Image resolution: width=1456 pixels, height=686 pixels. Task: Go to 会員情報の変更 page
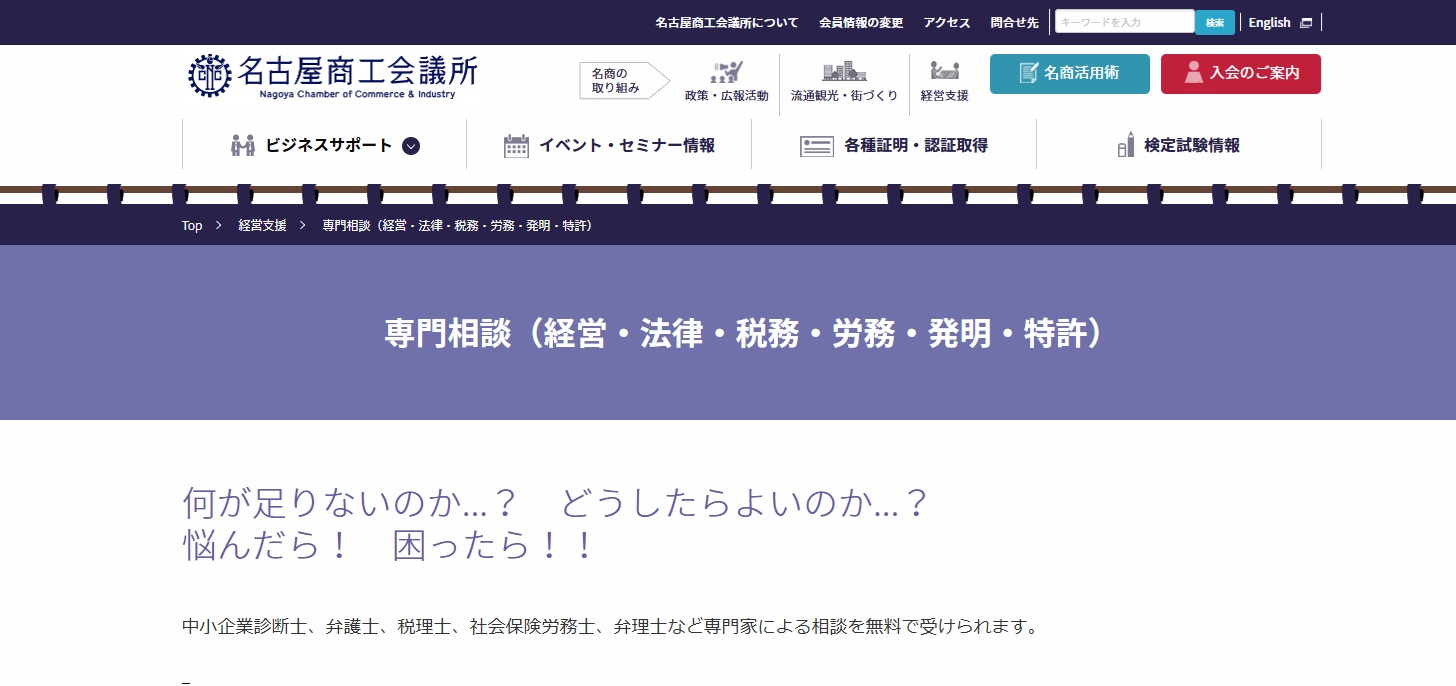tap(861, 22)
